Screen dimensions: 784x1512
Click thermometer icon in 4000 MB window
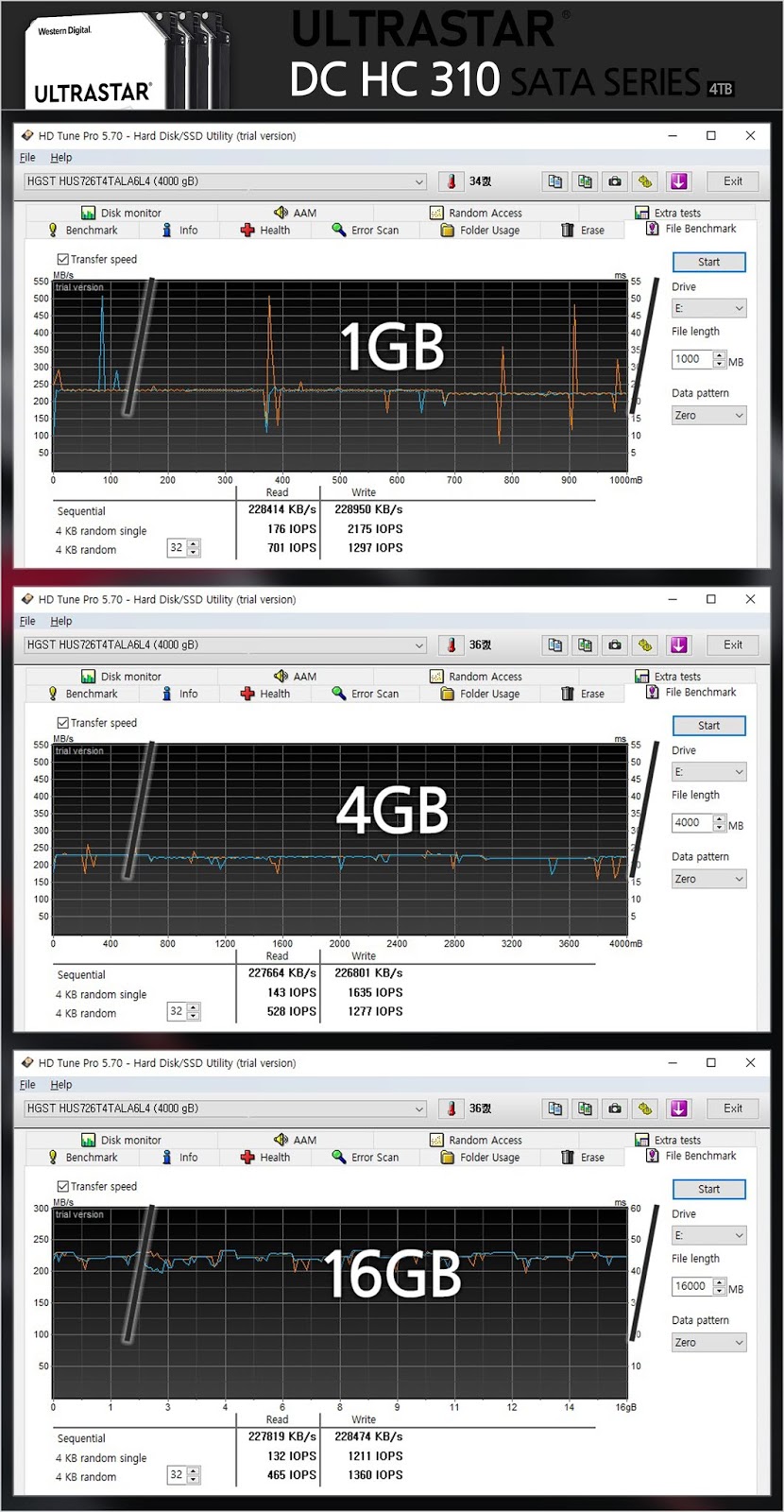click(452, 645)
